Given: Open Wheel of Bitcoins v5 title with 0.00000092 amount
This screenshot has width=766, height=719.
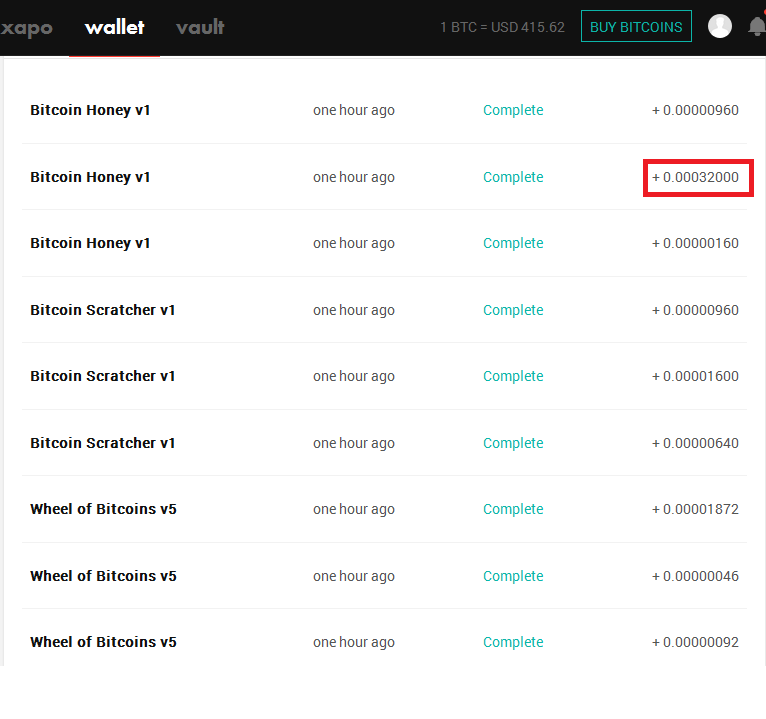Looking at the screenshot, I should point(103,642).
